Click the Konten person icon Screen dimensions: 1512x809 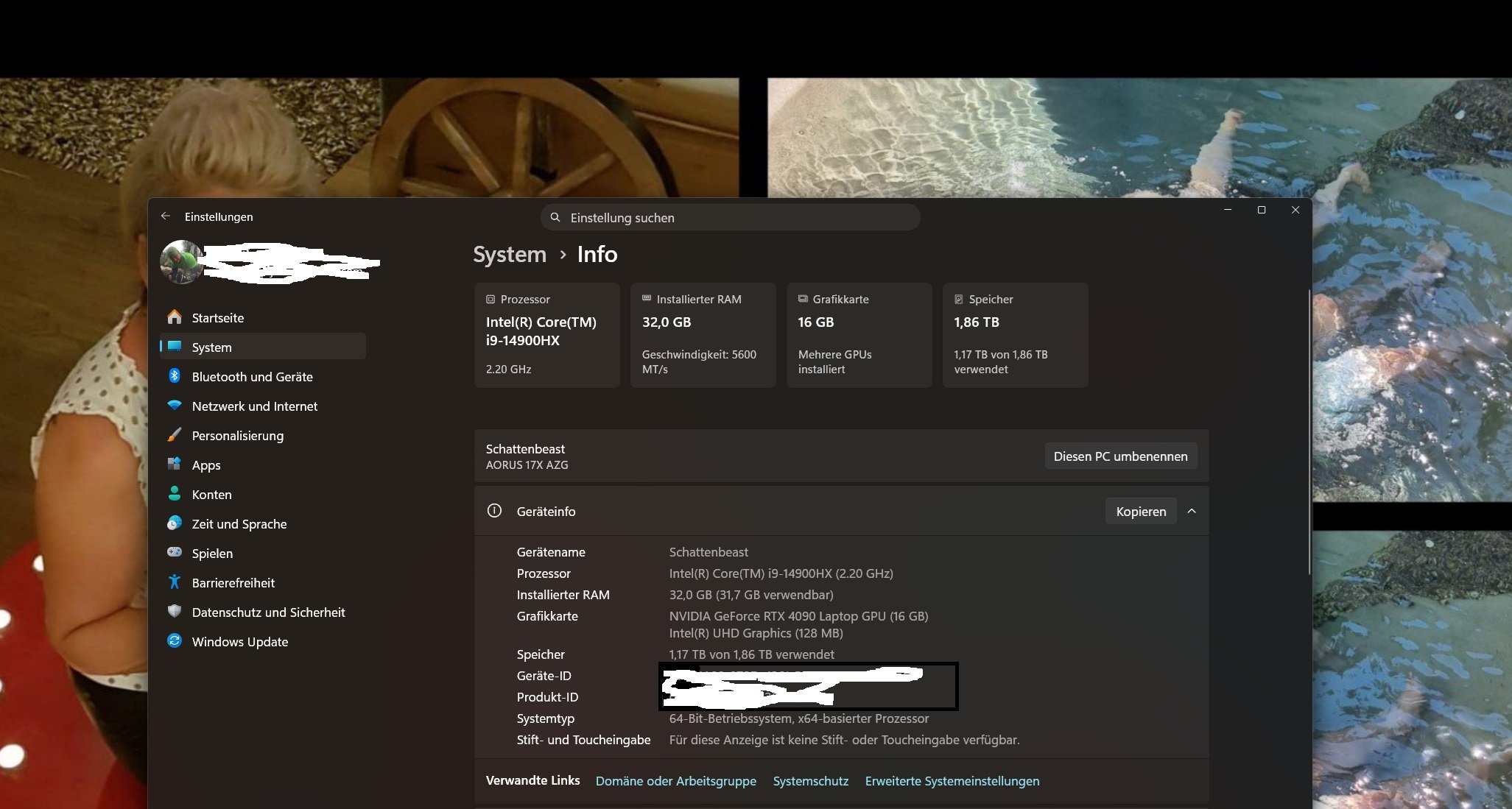[175, 494]
